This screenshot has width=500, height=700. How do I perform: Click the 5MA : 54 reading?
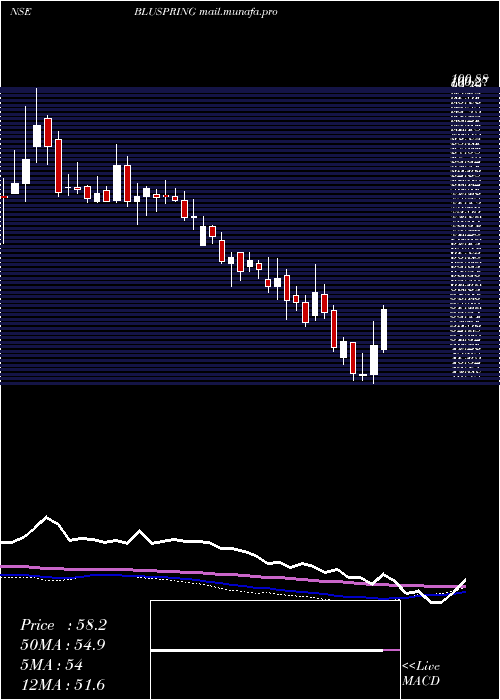pos(51,665)
